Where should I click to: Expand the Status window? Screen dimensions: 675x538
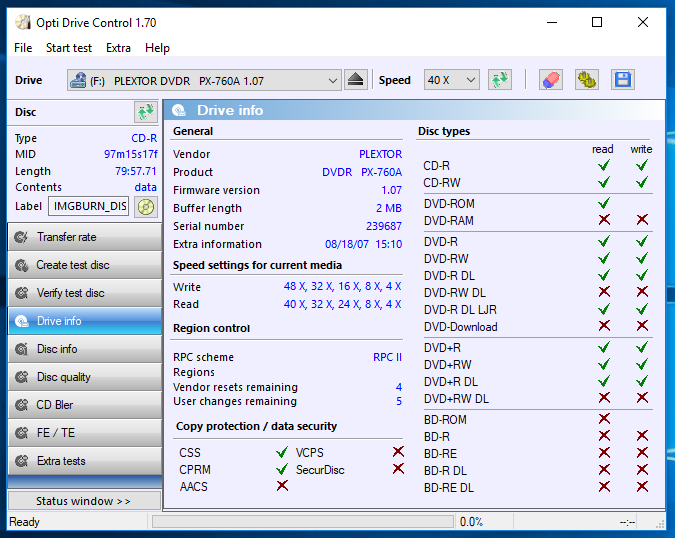point(84,501)
